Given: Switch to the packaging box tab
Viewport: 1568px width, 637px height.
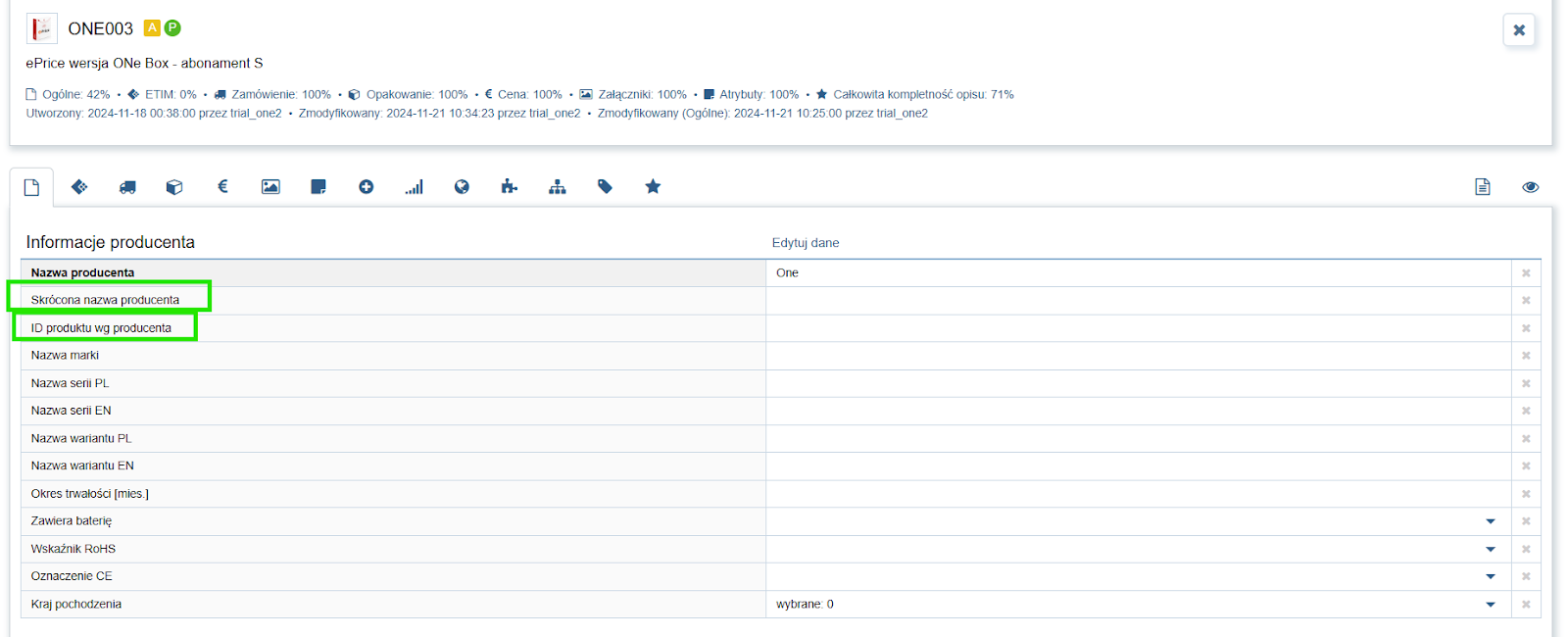Looking at the screenshot, I should [x=174, y=187].
